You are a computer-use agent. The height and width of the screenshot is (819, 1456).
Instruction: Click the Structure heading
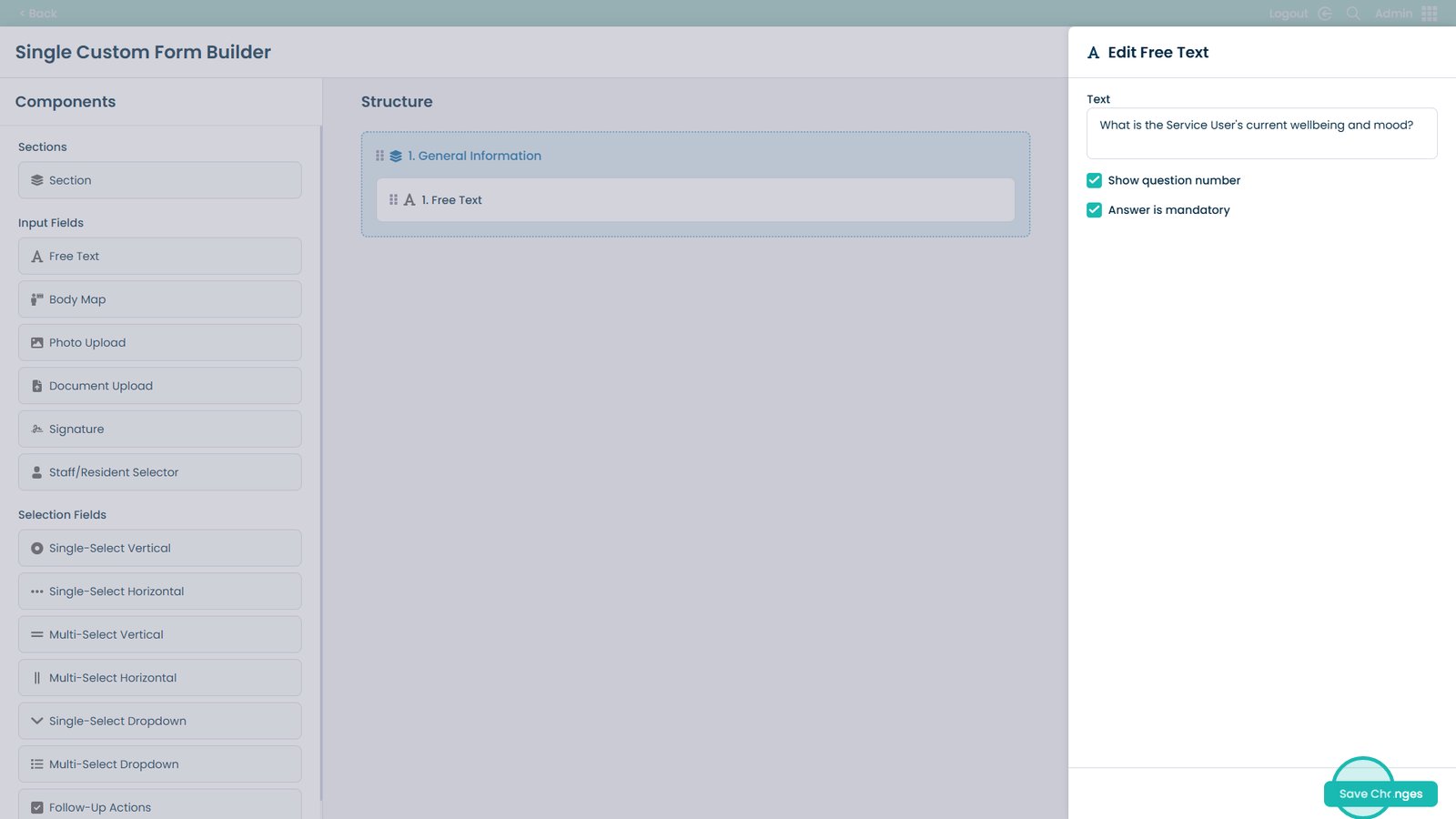[397, 102]
